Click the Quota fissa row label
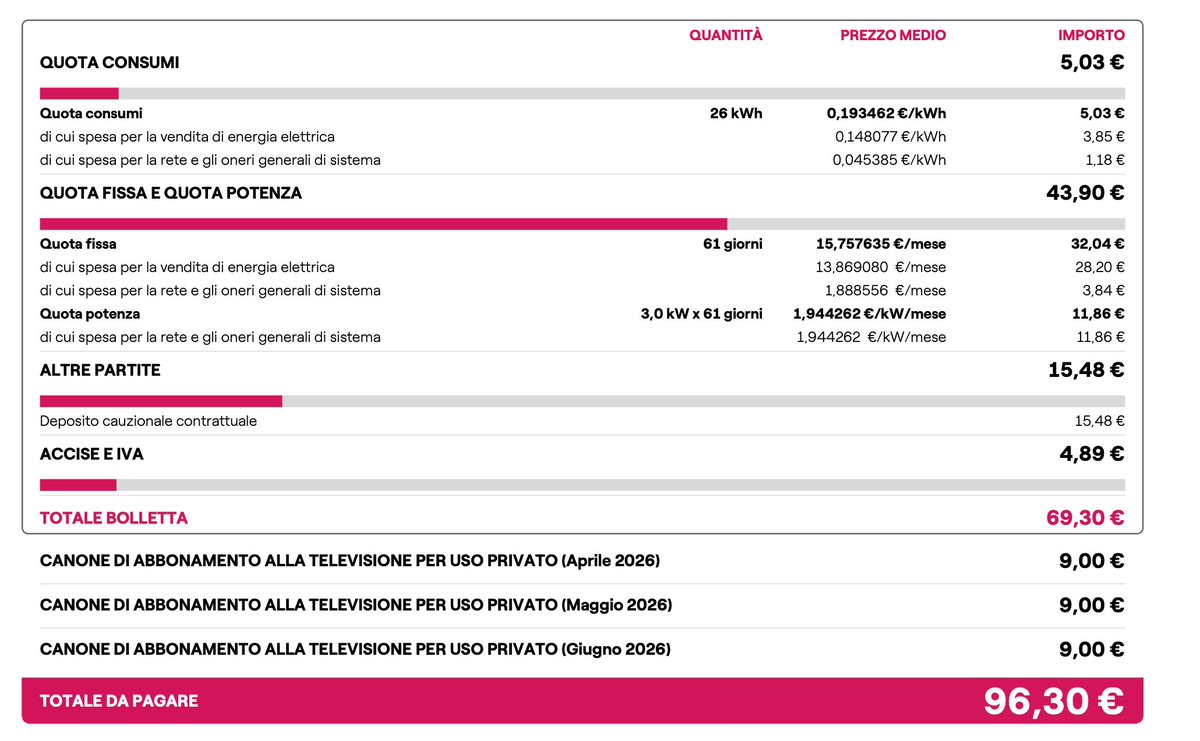Viewport: 1200px width, 741px height. pos(78,244)
